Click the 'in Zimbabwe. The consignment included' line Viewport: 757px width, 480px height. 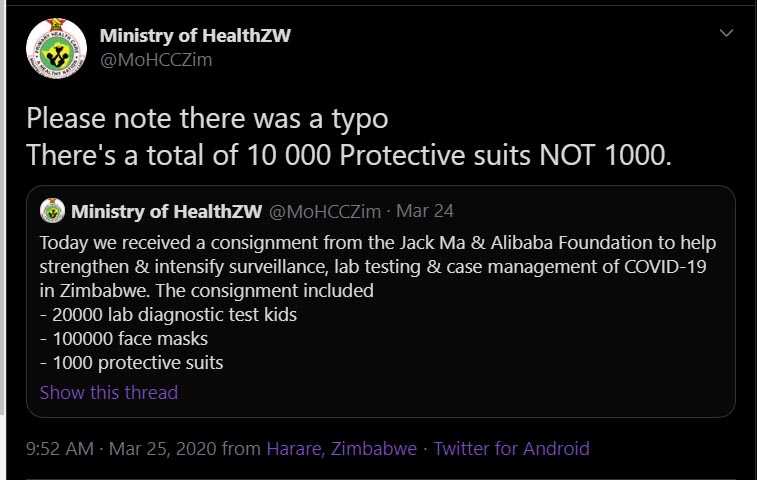pos(206,291)
